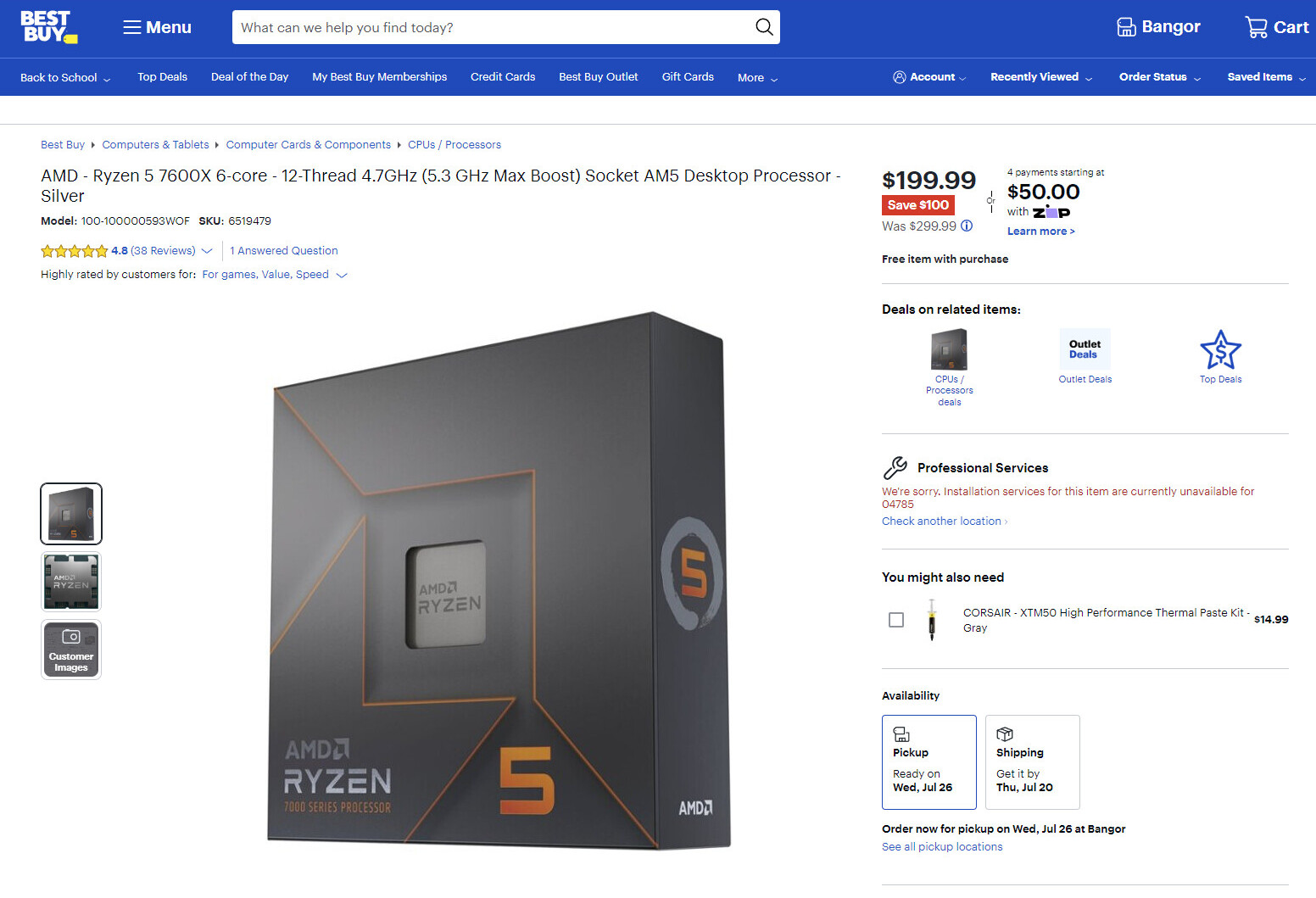The height and width of the screenshot is (898, 1316).
Task: Open the shopping Cart icon
Action: pyautogui.click(x=1256, y=27)
